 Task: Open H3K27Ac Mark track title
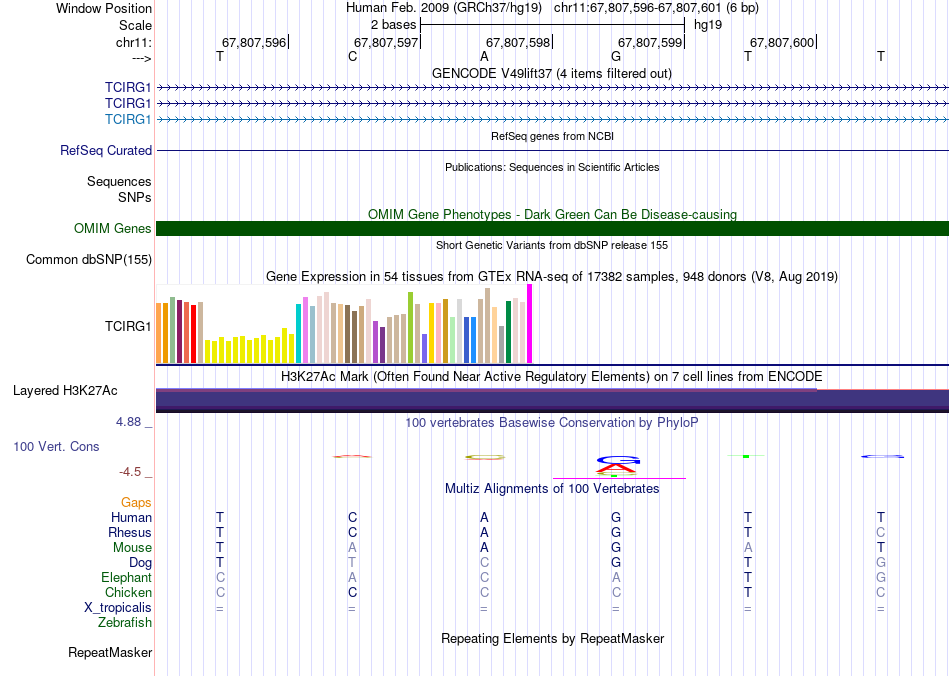552,377
